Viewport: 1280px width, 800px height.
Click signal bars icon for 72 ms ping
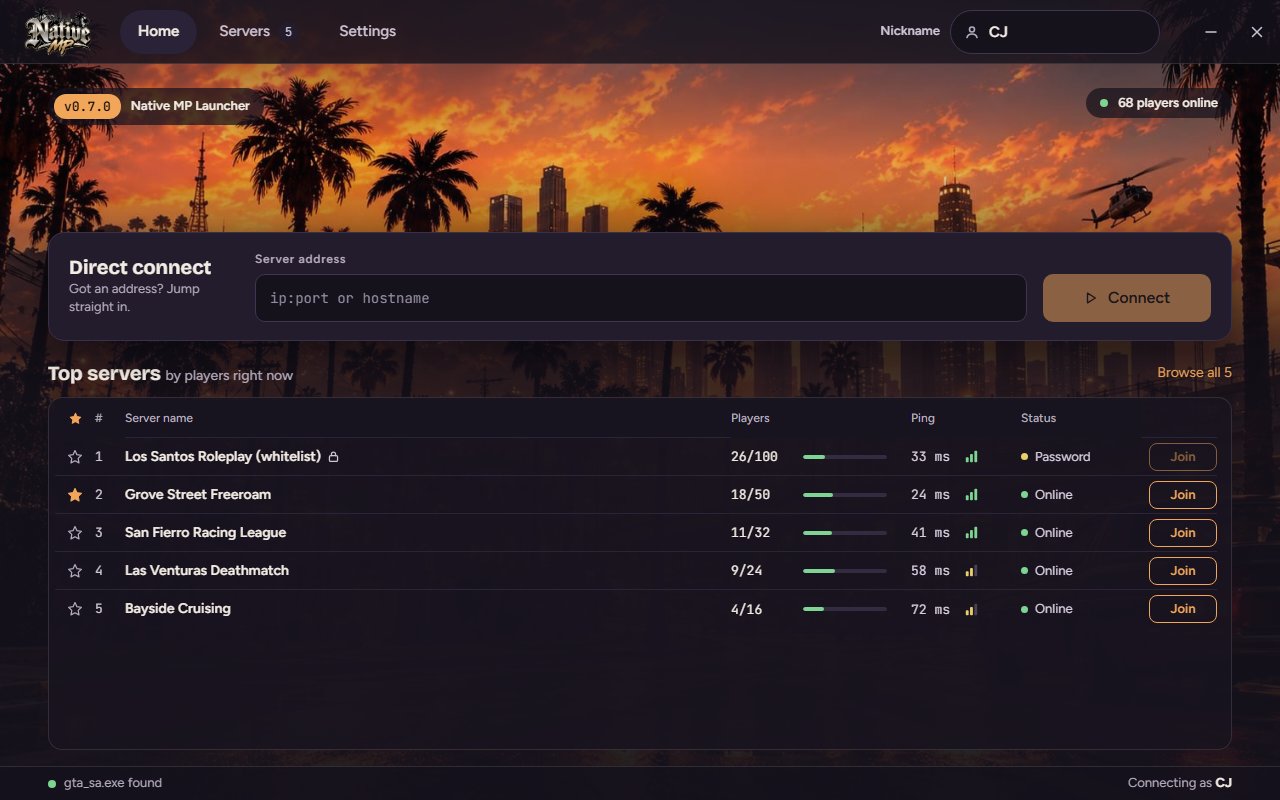971,609
